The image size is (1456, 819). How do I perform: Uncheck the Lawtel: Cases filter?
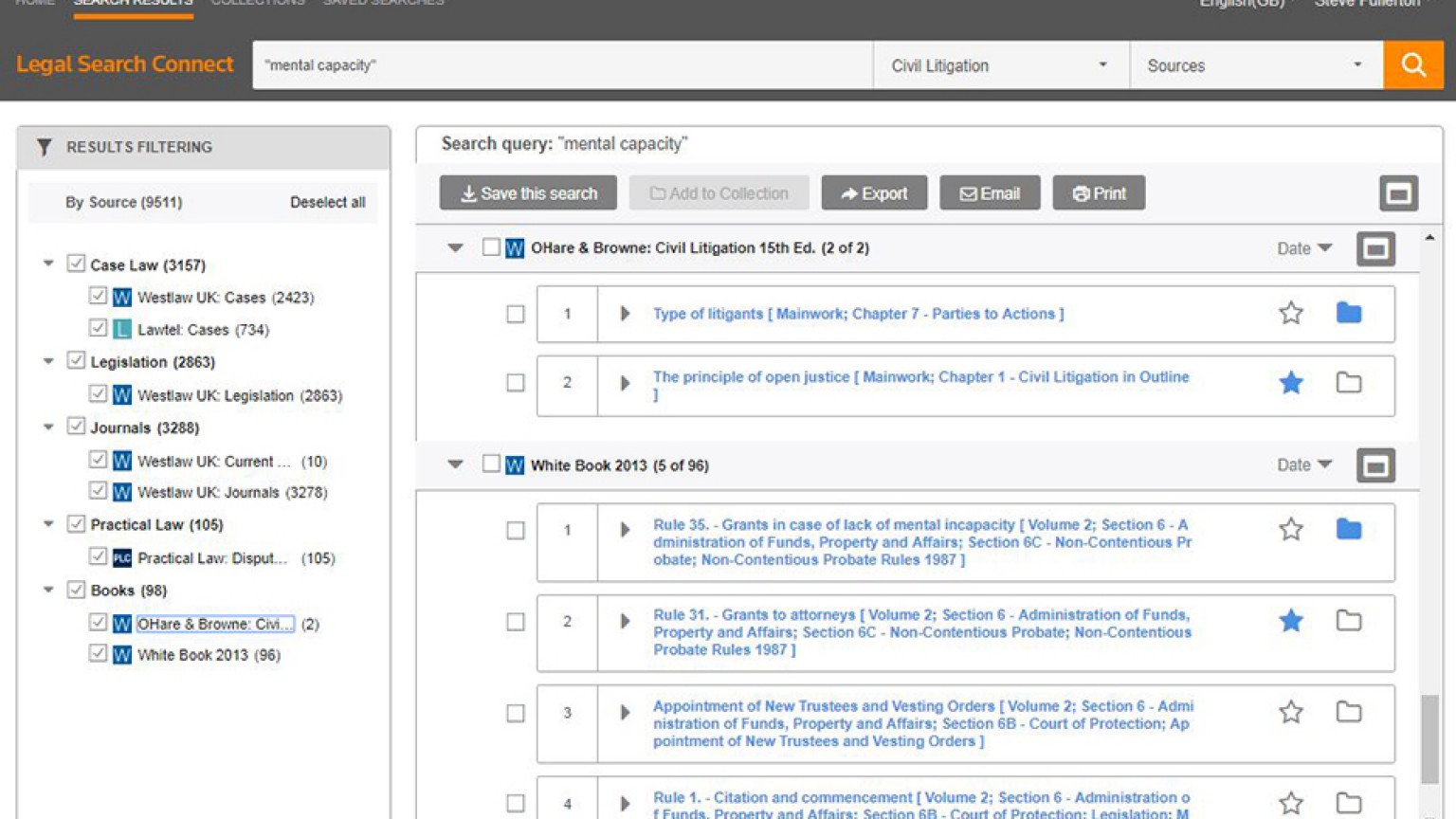pyautogui.click(x=99, y=328)
